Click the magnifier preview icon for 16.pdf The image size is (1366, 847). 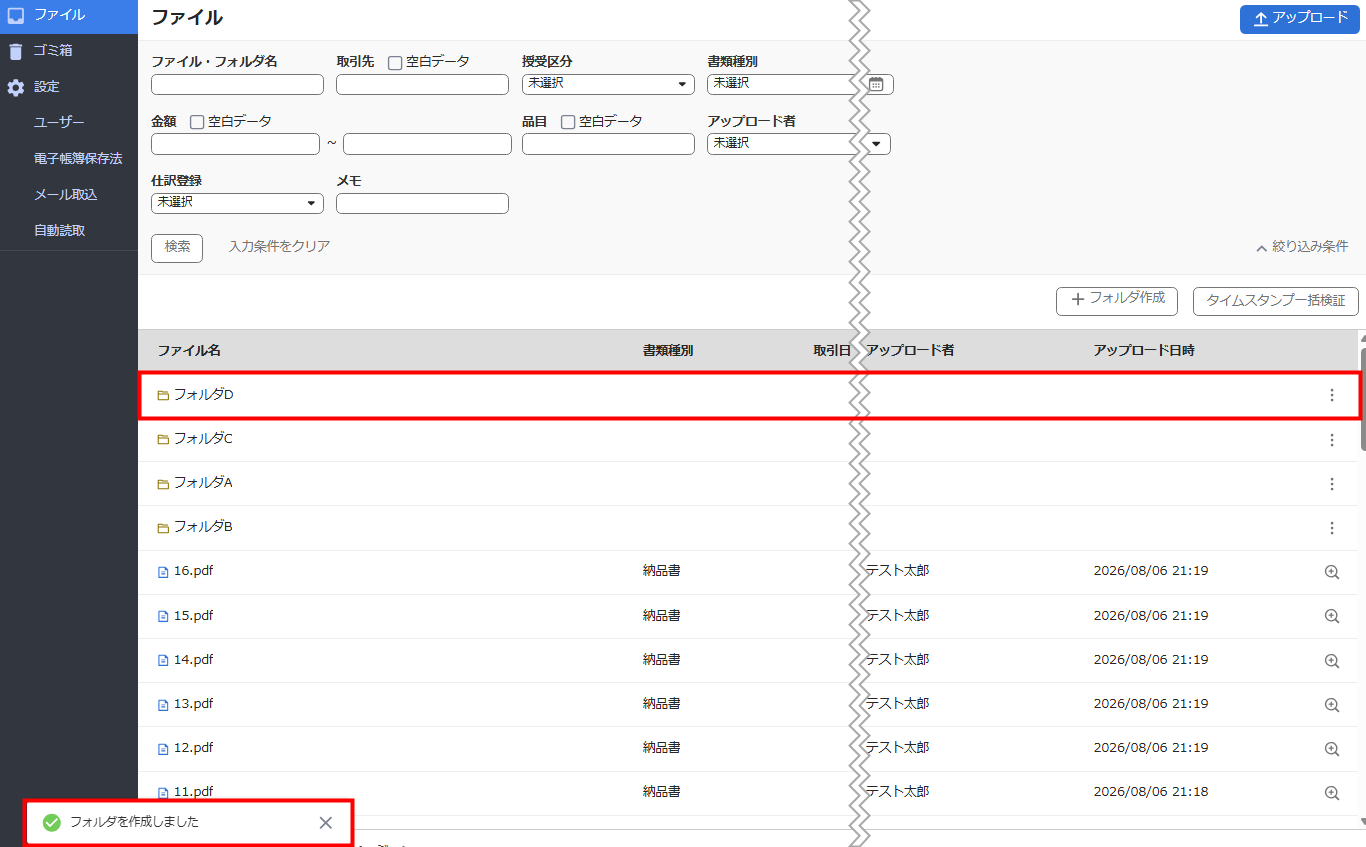(1331, 572)
